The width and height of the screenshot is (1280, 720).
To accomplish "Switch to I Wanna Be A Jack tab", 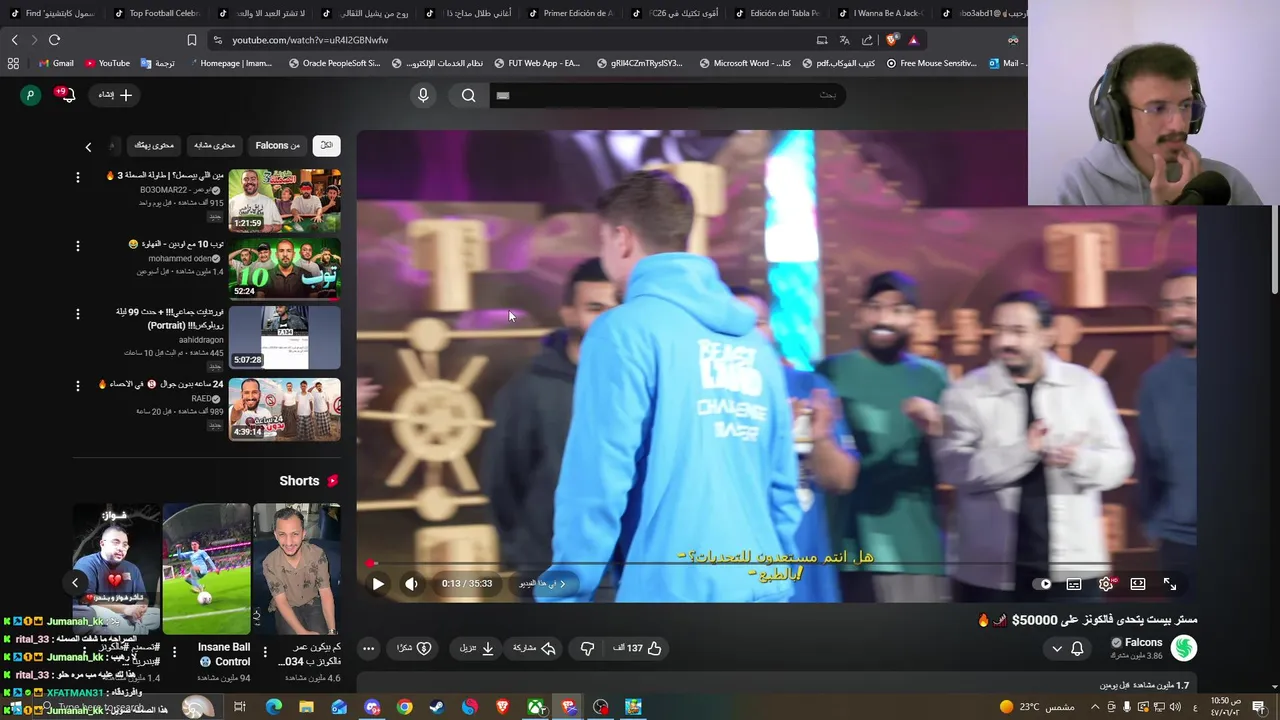I will coord(880,13).
